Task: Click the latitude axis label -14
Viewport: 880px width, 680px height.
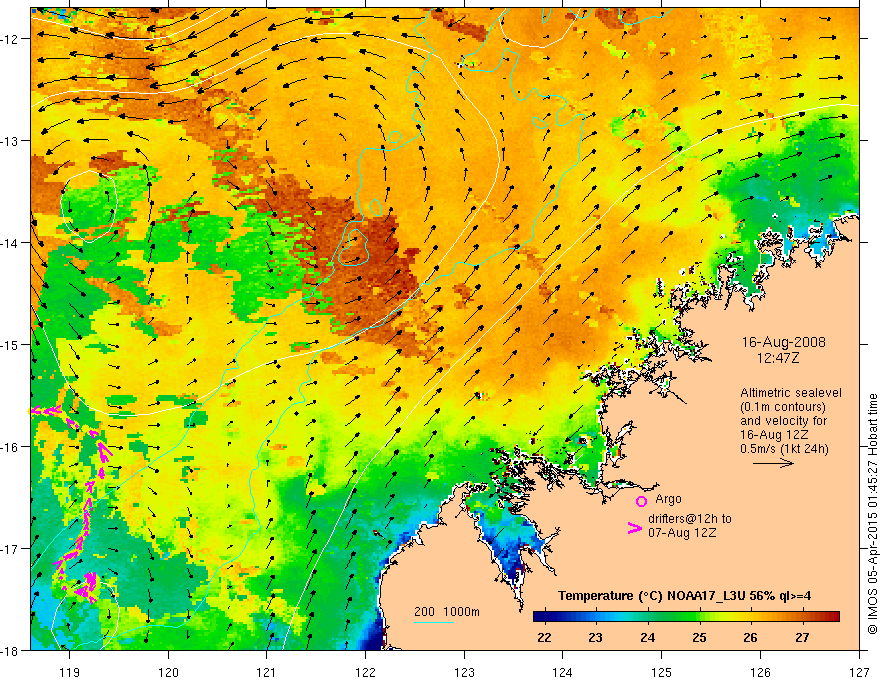Action: pyautogui.click(x=10, y=243)
